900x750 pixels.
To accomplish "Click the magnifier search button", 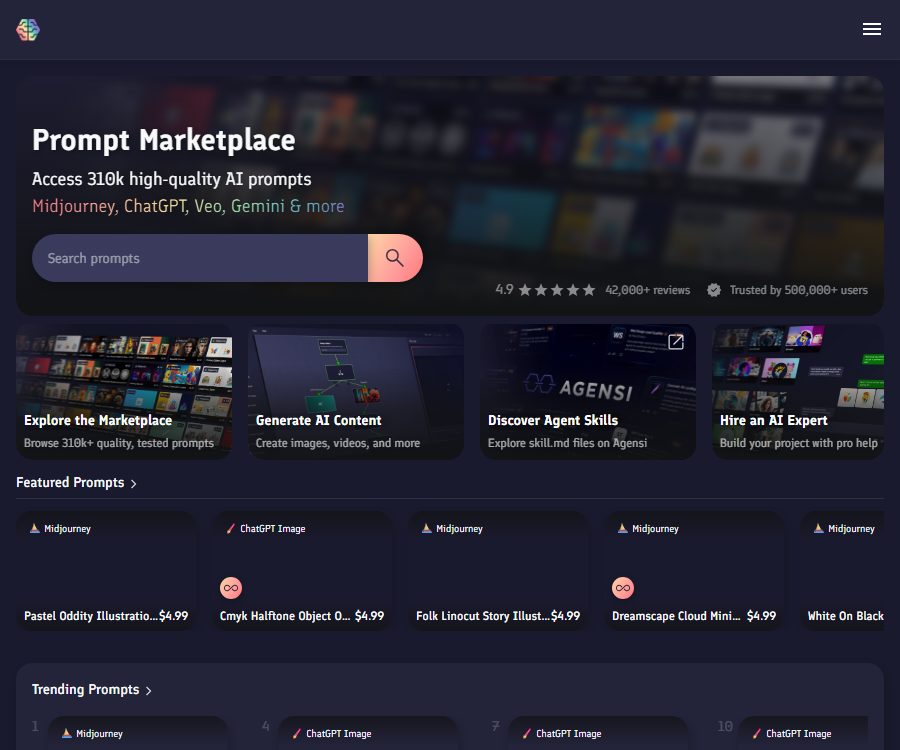I will point(395,258).
